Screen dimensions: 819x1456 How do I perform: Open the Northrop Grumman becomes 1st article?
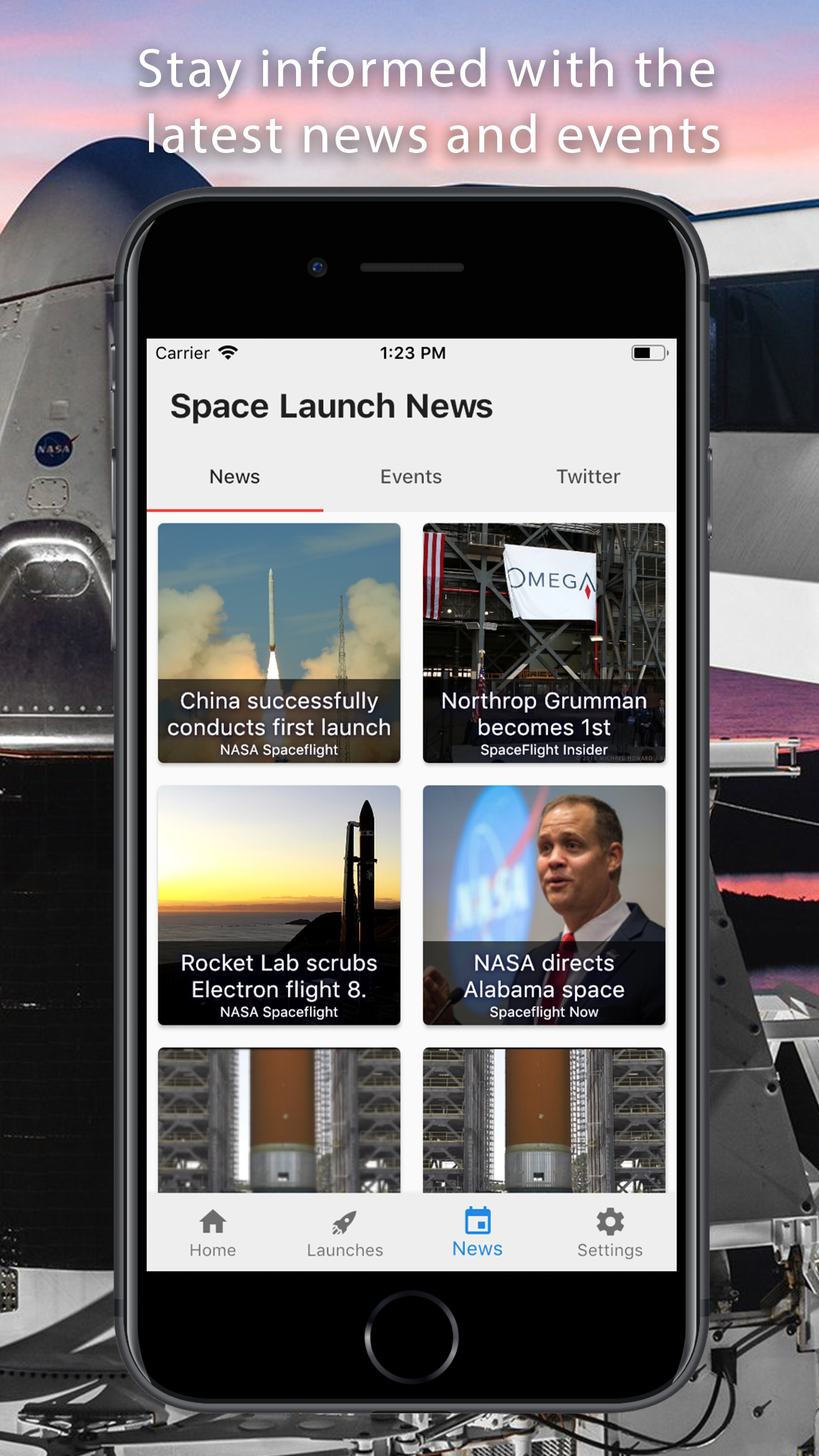544,643
